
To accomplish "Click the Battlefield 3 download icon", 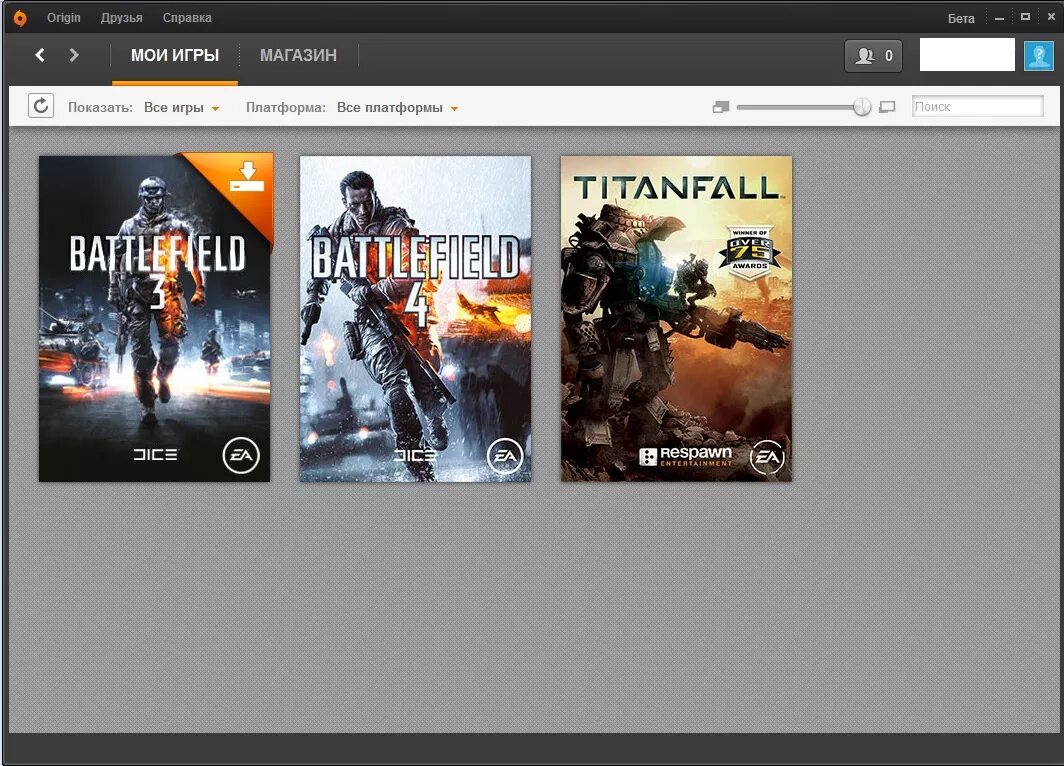I will [247, 176].
